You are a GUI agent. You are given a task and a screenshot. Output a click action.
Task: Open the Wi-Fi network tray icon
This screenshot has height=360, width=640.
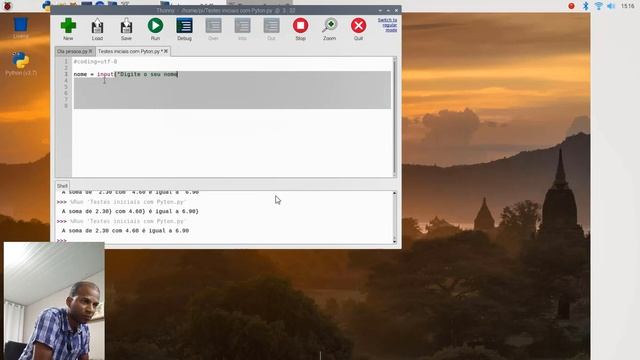[598, 6]
